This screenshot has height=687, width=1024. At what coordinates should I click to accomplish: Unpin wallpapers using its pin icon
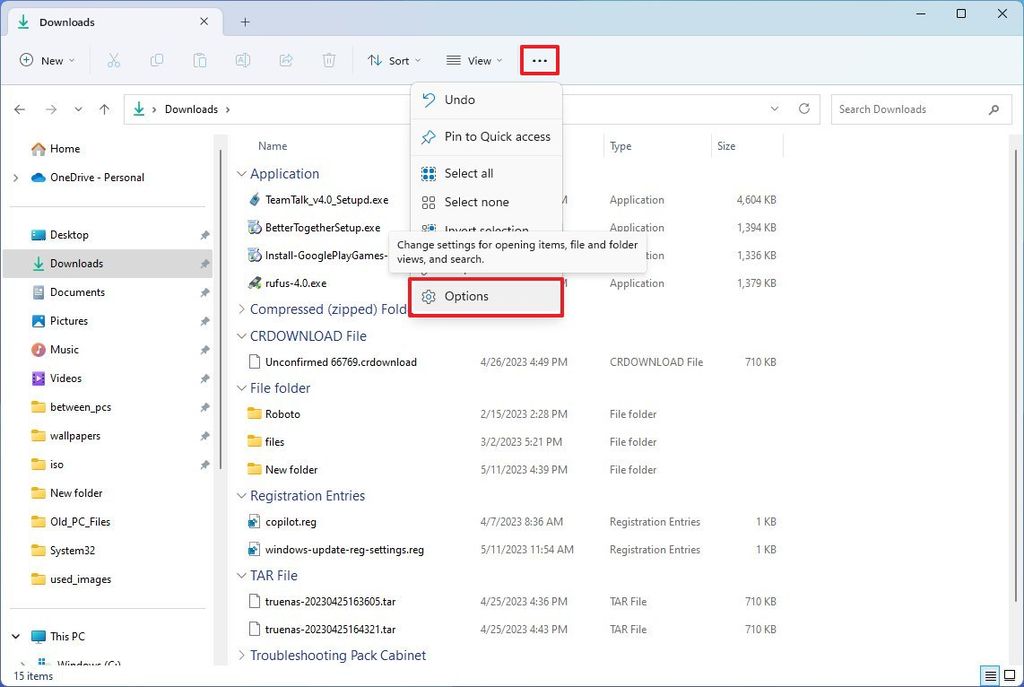pyautogui.click(x=204, y=435)
